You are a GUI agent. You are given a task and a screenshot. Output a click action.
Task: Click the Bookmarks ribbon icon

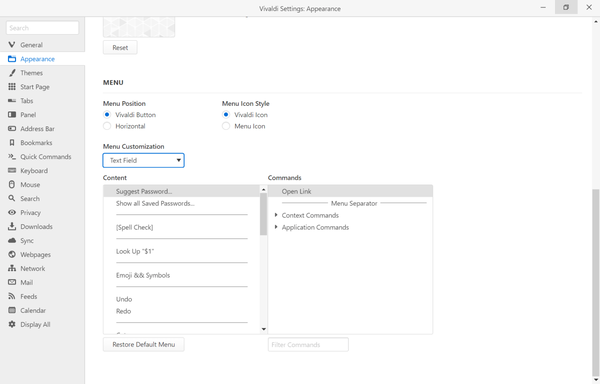[x=12, y=143]
